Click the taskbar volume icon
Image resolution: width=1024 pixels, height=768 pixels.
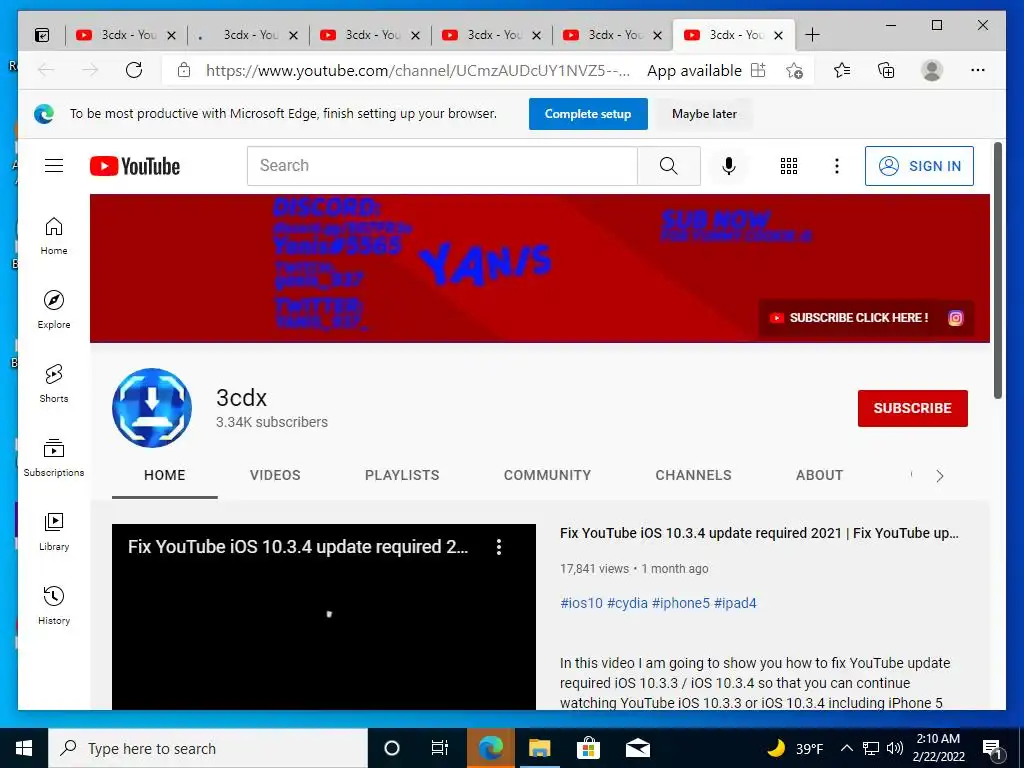pyautogui.click(x=895, y=748)
